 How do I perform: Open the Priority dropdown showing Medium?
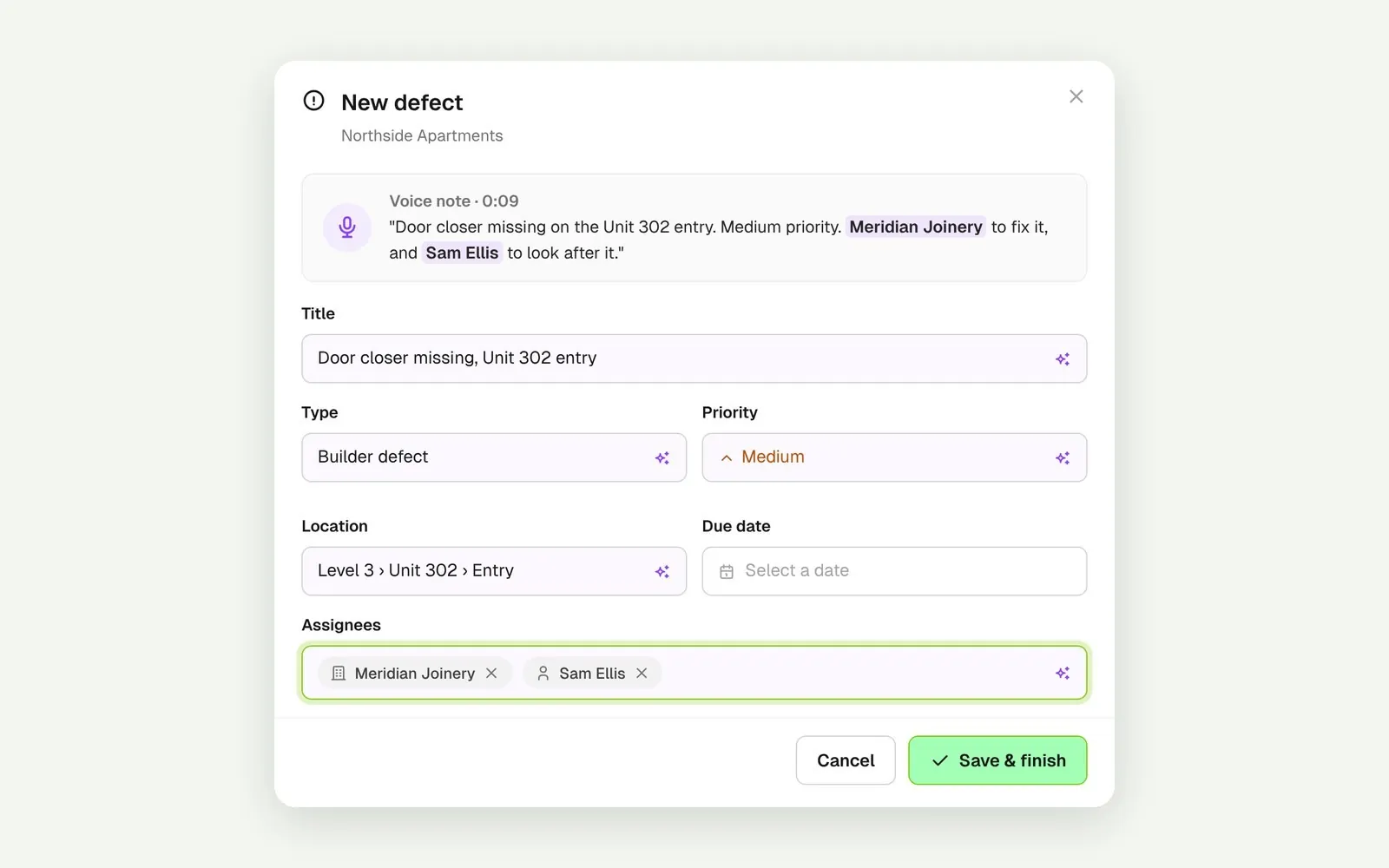894,457
